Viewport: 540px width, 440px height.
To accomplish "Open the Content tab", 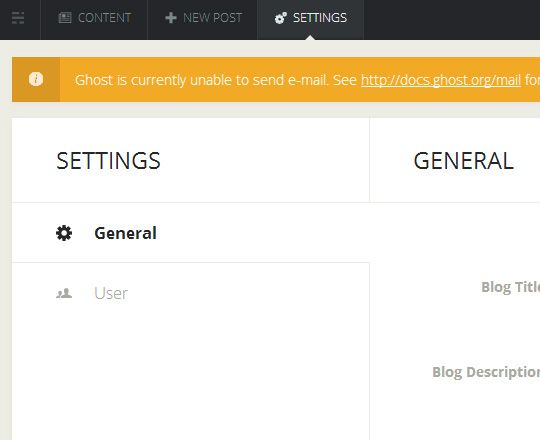I will pyautogui.click(x=94, y=20).
